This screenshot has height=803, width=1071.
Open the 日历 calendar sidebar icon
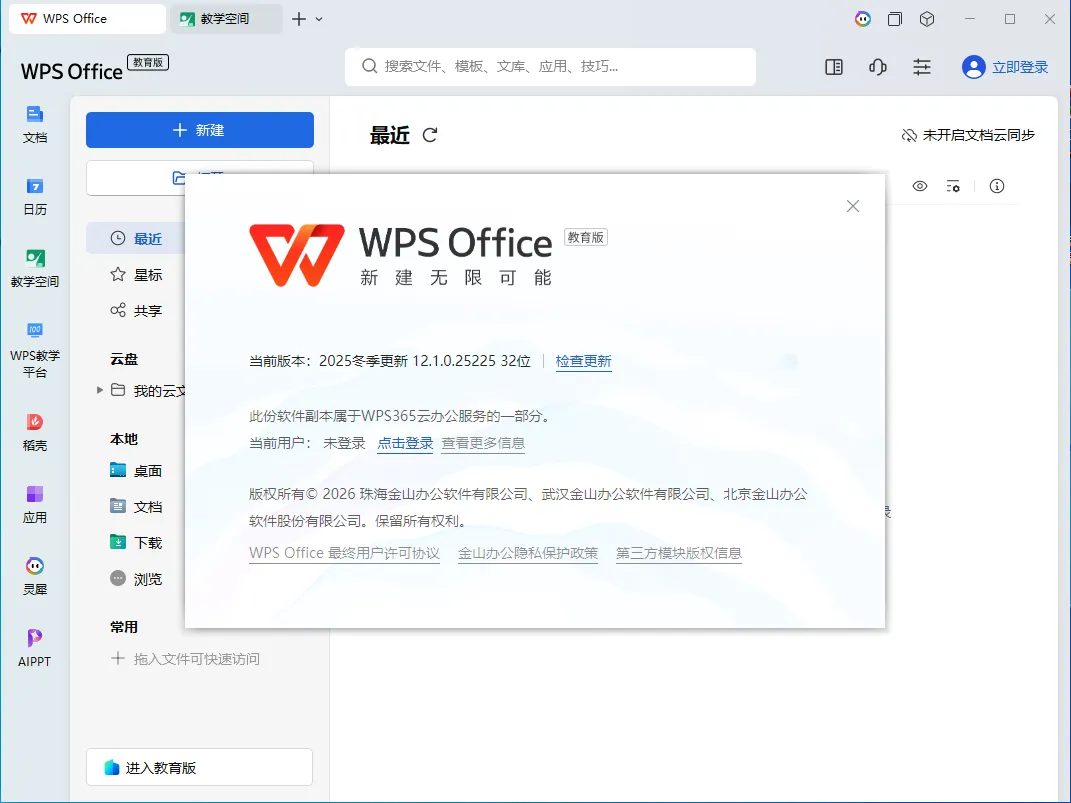[x=35, y=197]
